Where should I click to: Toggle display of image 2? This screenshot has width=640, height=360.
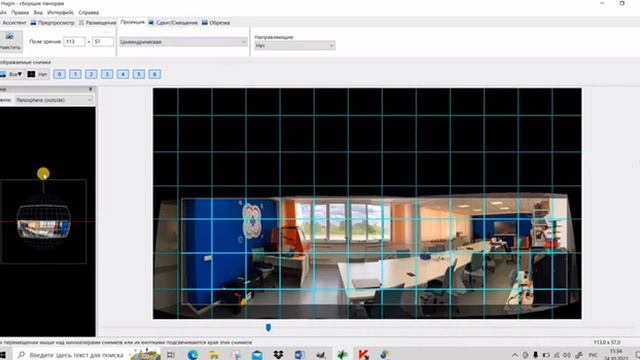tap(91, 74)
